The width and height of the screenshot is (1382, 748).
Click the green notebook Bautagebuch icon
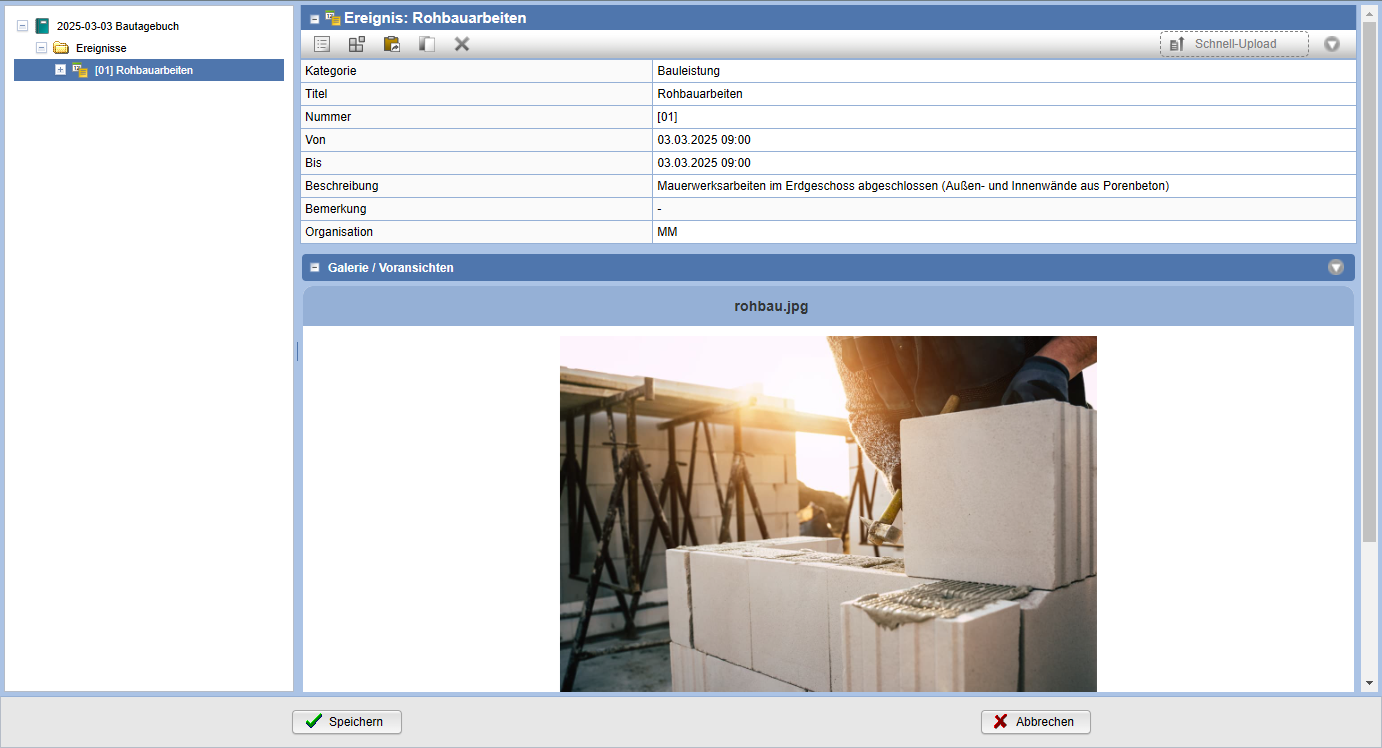[x=42, y=26]
